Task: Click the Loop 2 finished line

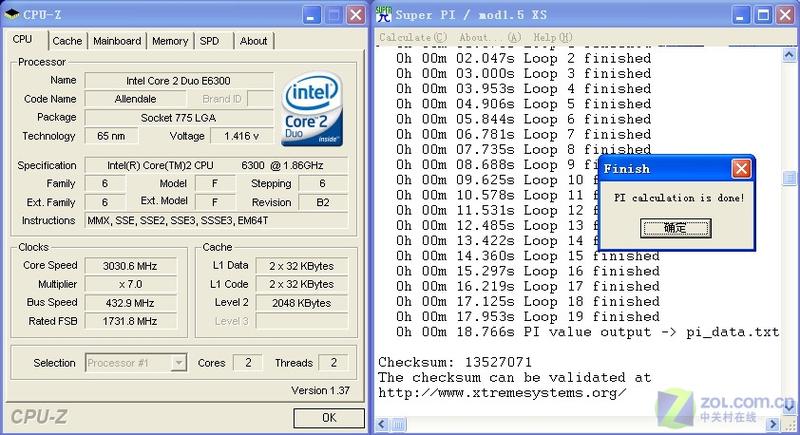Action: tap(523, 58)
